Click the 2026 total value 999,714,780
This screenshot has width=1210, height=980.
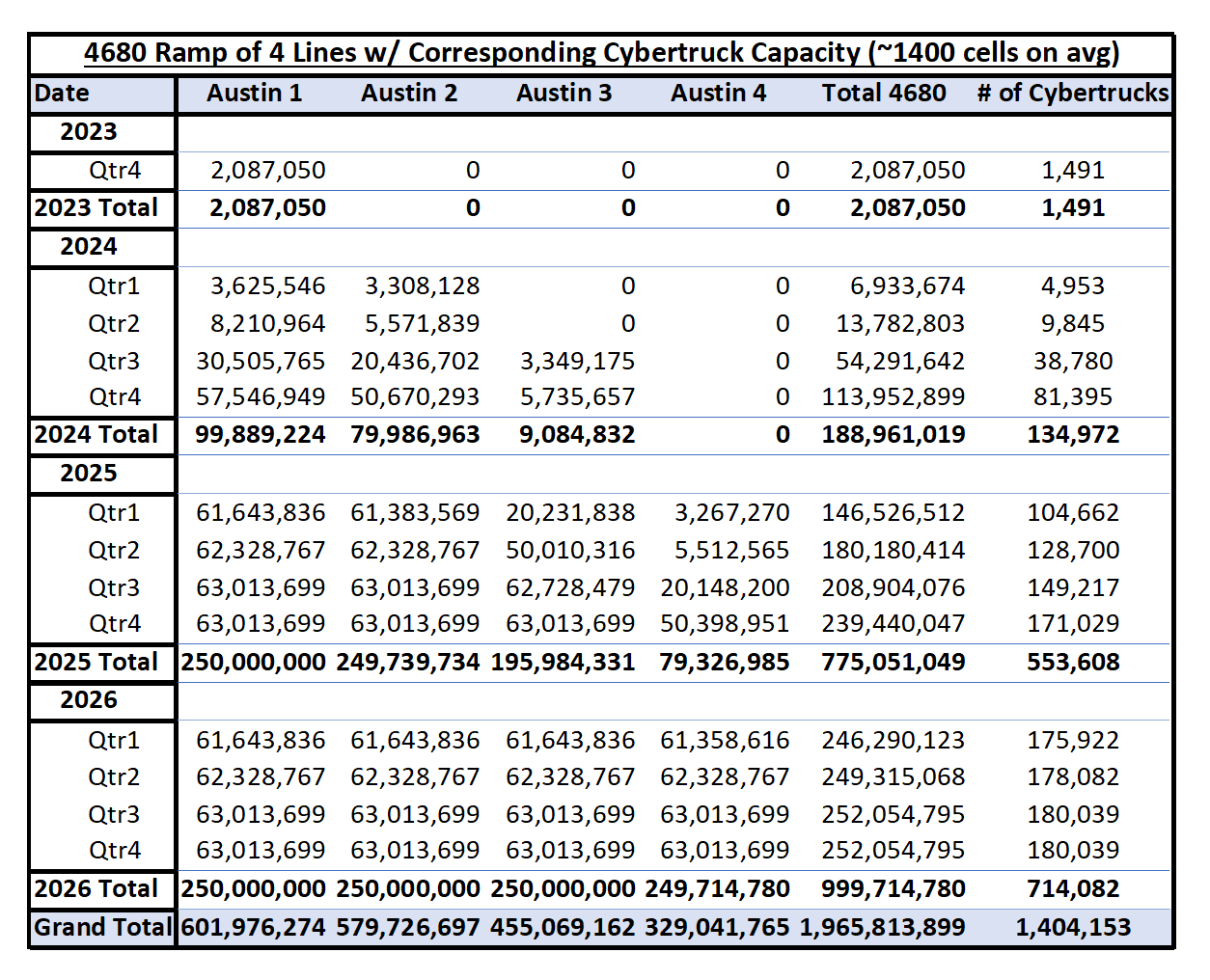pos(894,889)
